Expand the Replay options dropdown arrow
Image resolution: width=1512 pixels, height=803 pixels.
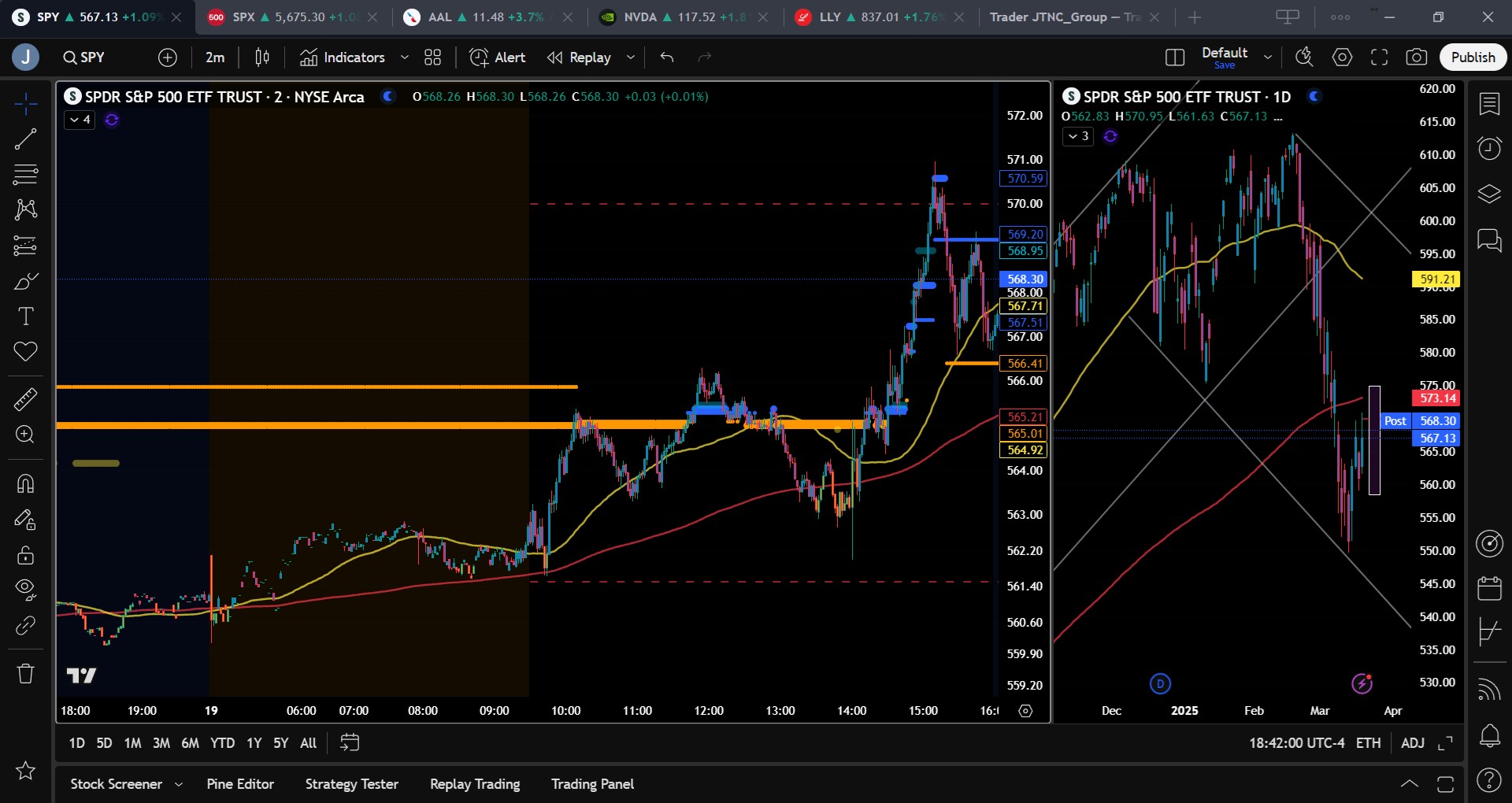pyautogui.click(x=631, y=57)
